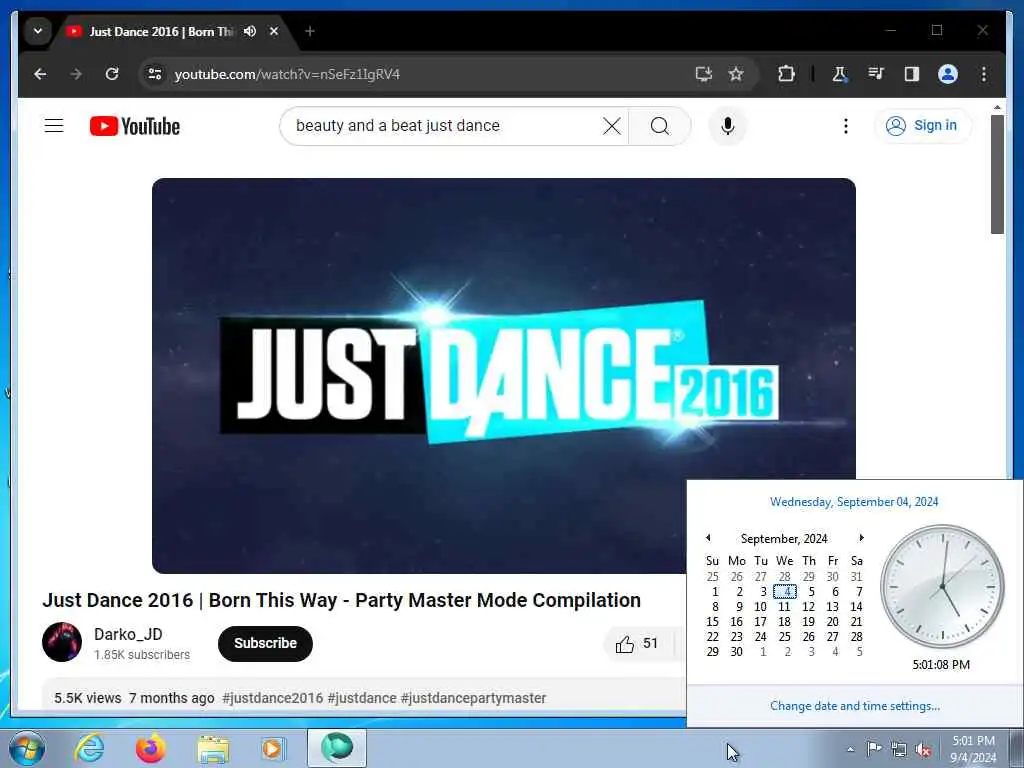Go to next month in calendar
This screenshot has width=1024, height=768.
click(x=861, y=537)
